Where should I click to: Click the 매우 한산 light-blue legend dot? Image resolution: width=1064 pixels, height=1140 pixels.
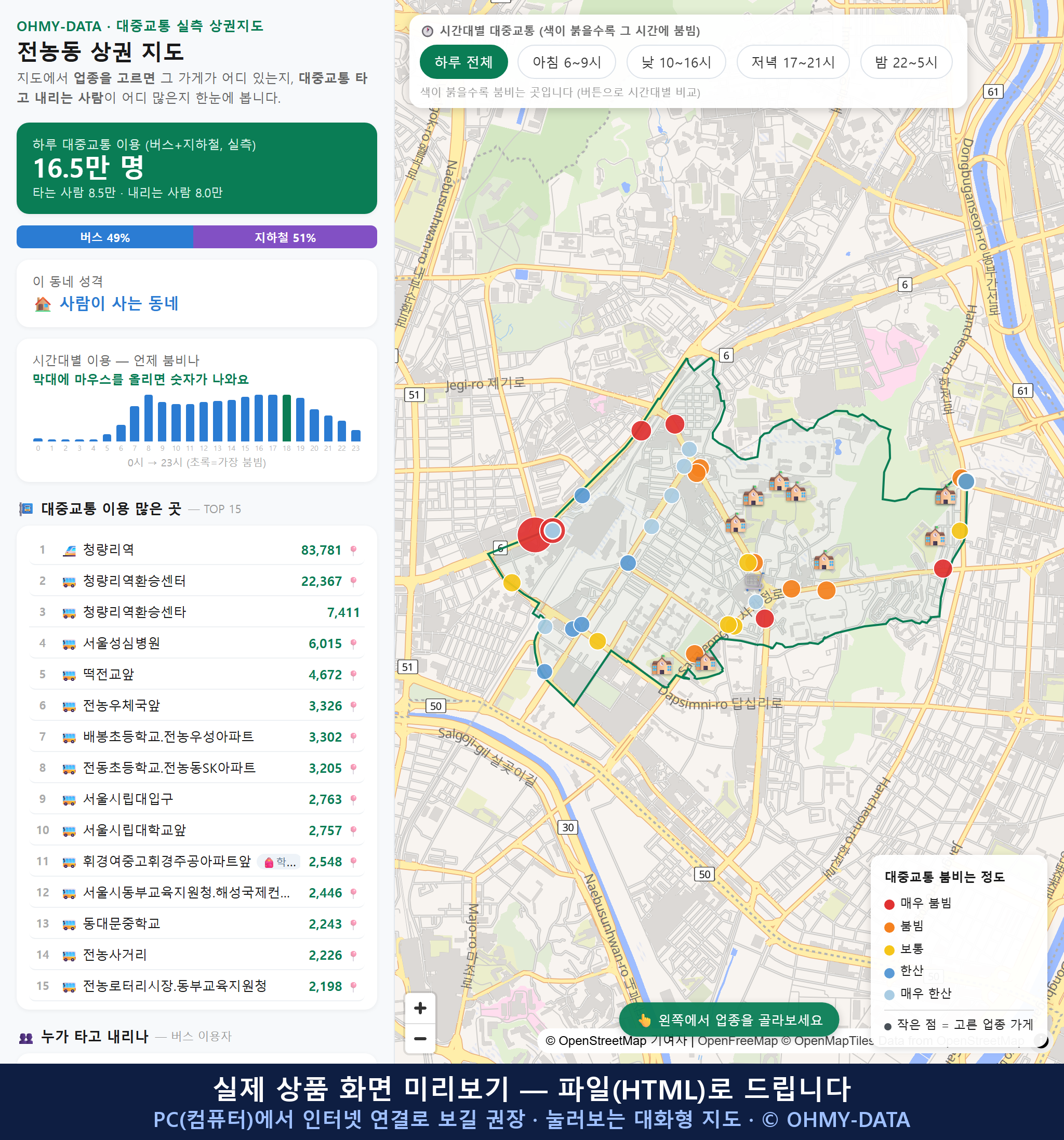[889, 995]
